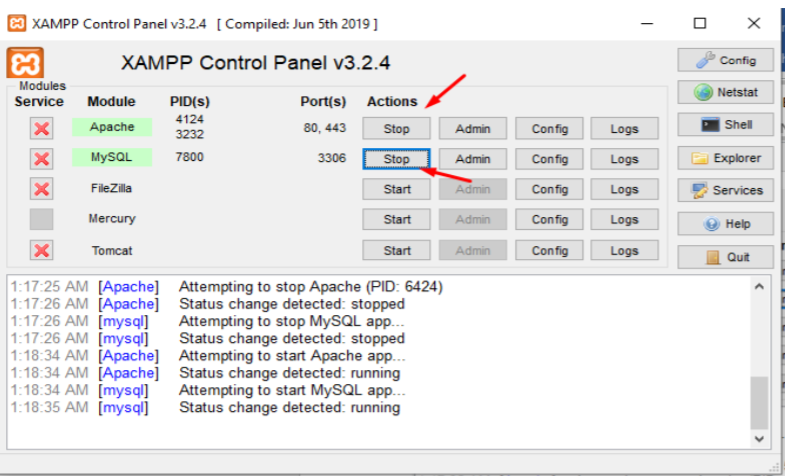The width and height of the screenshot is (785, 476).
Task: Open the Mercury Config menu
Action: 549,219
